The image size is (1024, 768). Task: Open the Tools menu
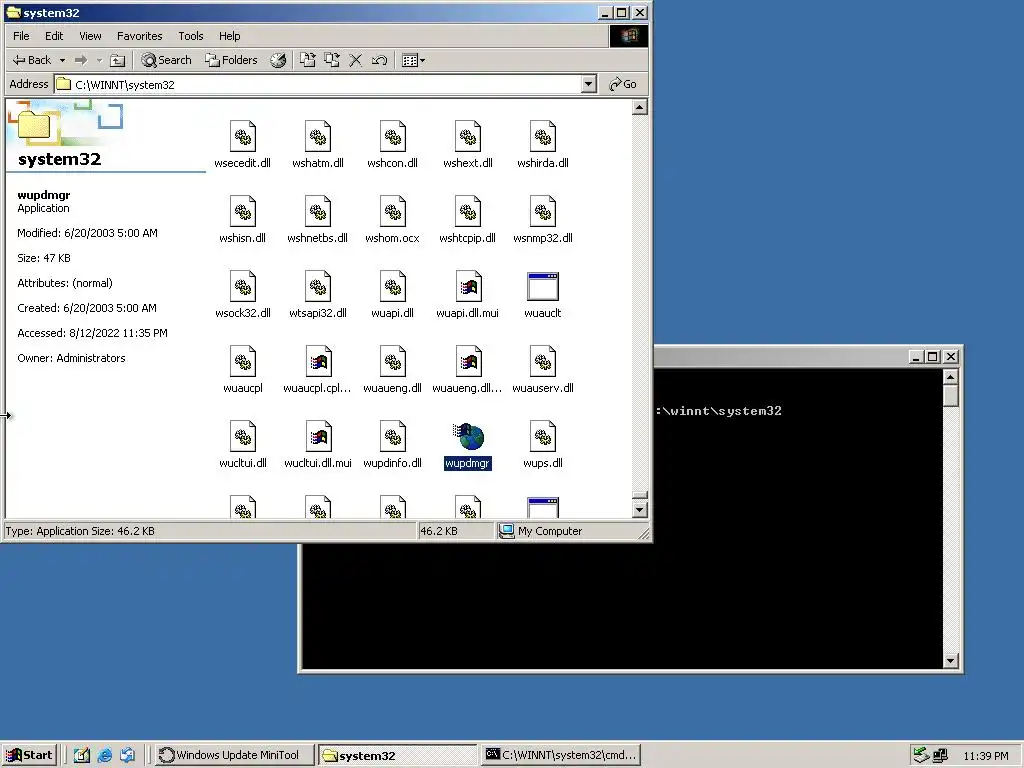click(191, 36)
